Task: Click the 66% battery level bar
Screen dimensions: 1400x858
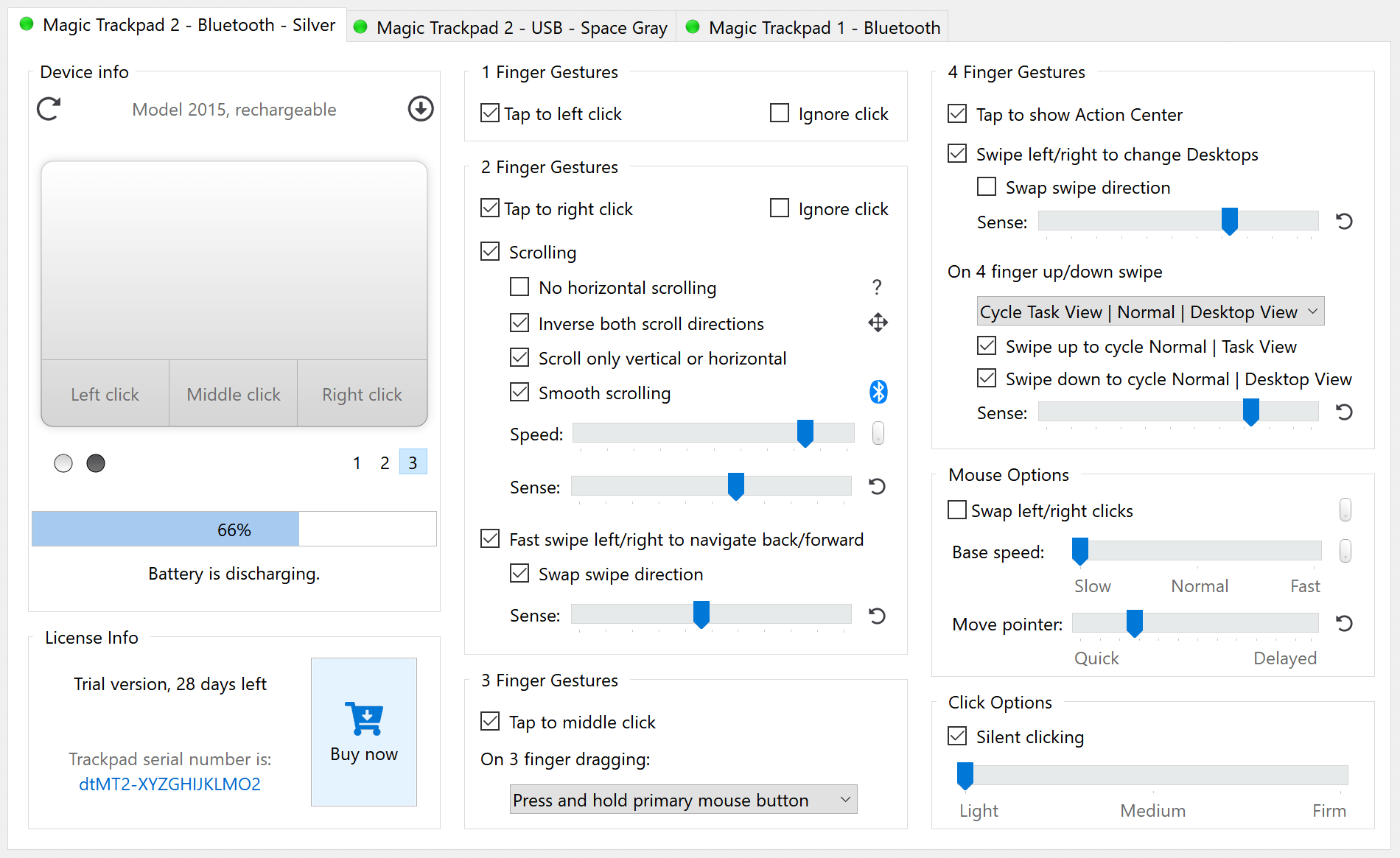Action: (234, 529)
